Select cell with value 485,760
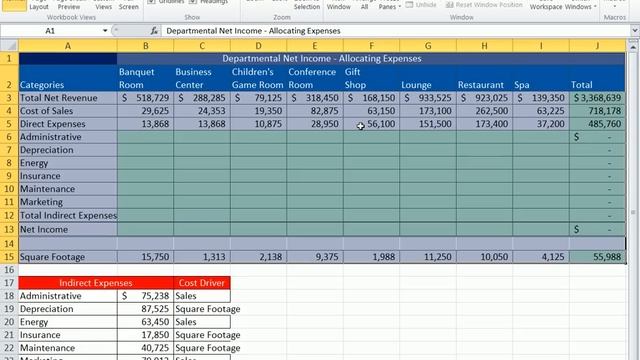The image size is (640, 360). pos(597,124)
